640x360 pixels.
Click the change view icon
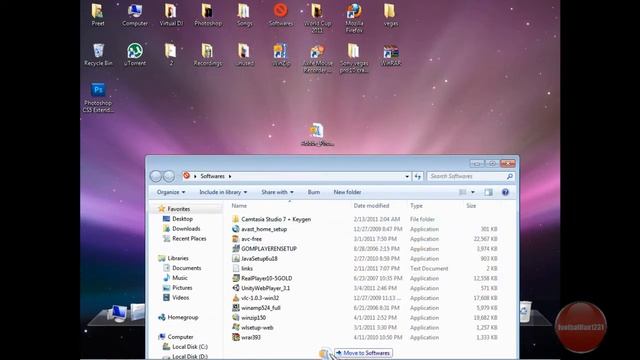pyautogui.click(x=462, y=192)
